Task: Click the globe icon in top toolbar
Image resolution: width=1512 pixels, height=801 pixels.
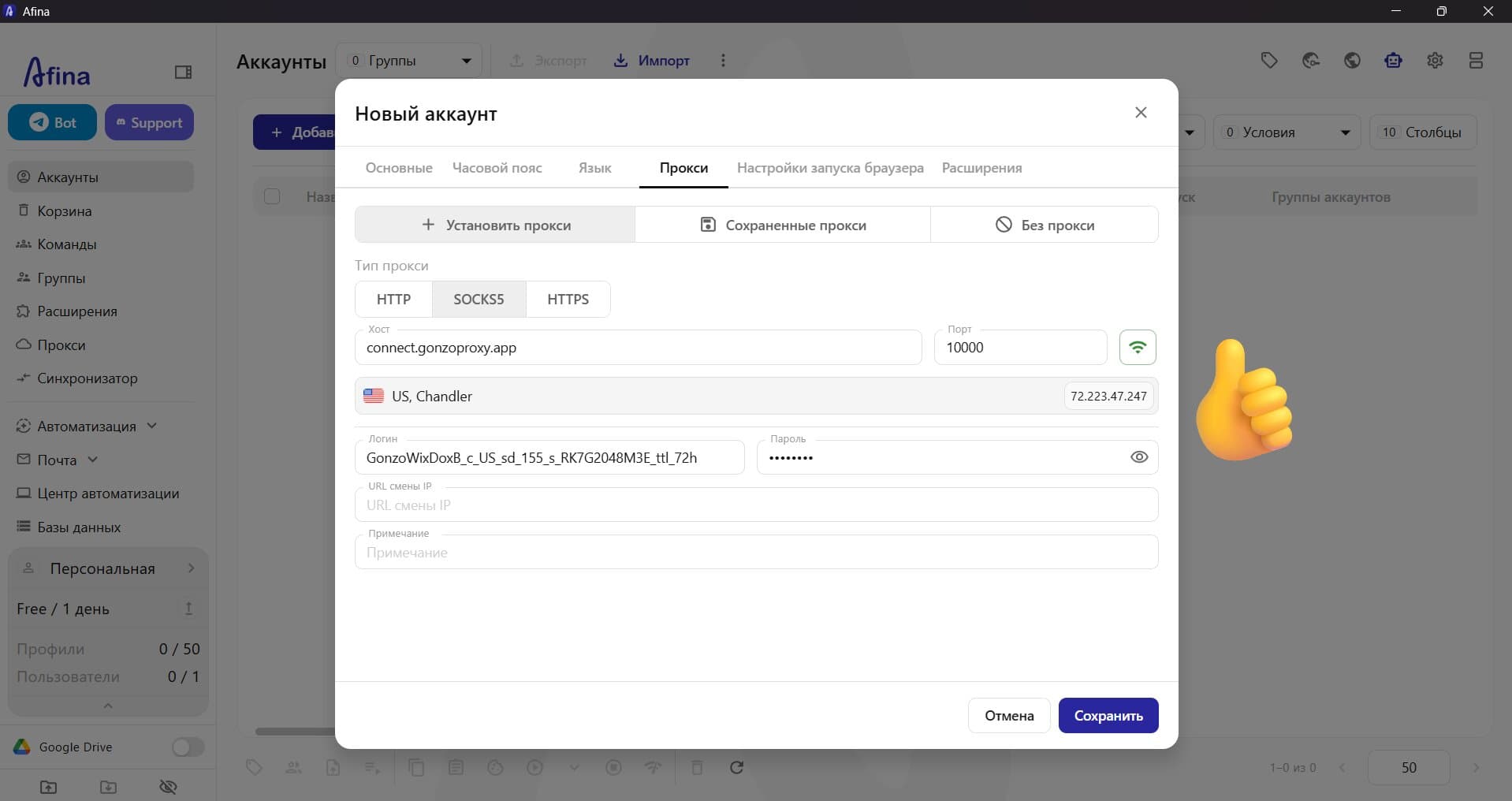Action: pos(1352,61)
